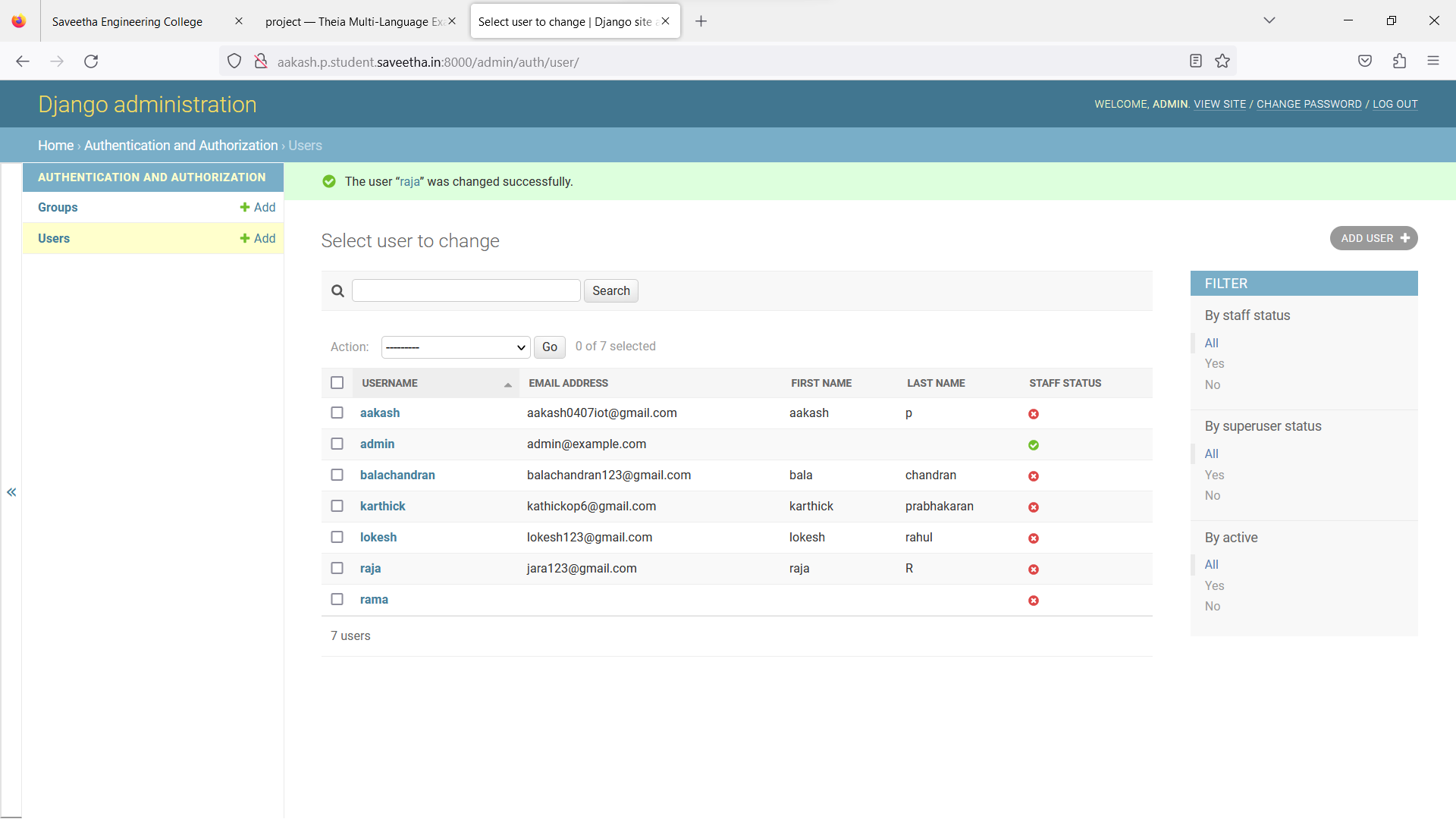Toggle reader view icon

click(x=1196, y=61)
